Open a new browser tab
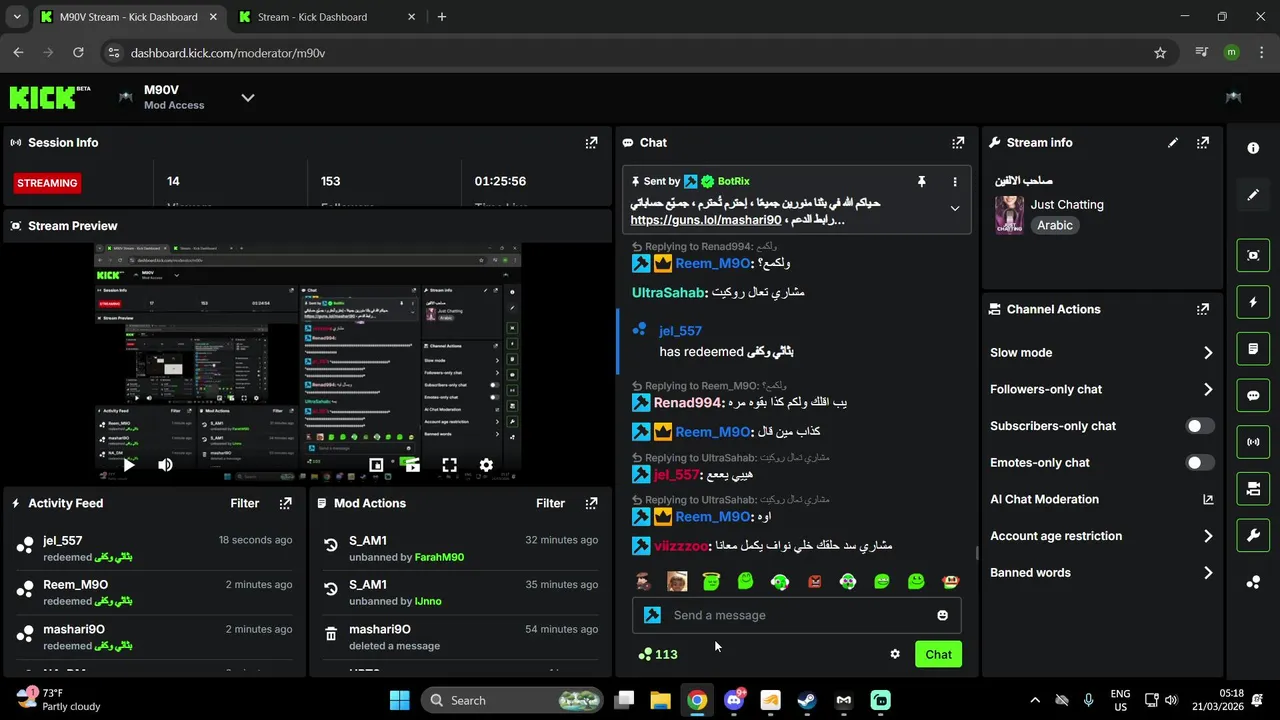The height and width of the screenshot is (720, 1280). pyautogui.click(x=442, y=17)
